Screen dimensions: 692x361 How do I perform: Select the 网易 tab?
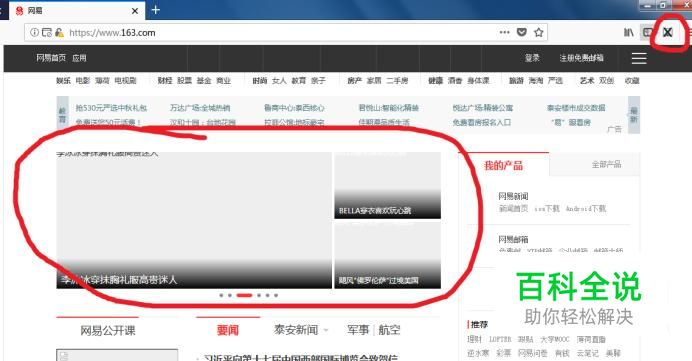click(77, 11)
